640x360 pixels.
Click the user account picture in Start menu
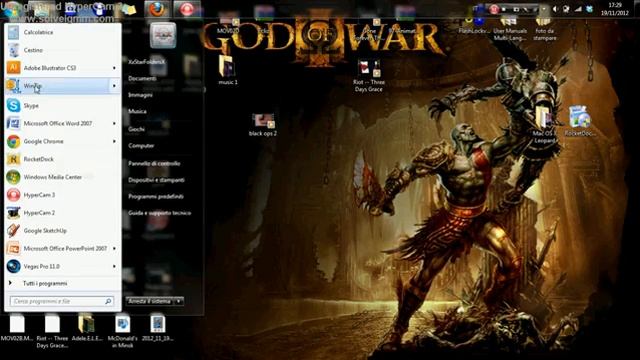pos(163,35)
